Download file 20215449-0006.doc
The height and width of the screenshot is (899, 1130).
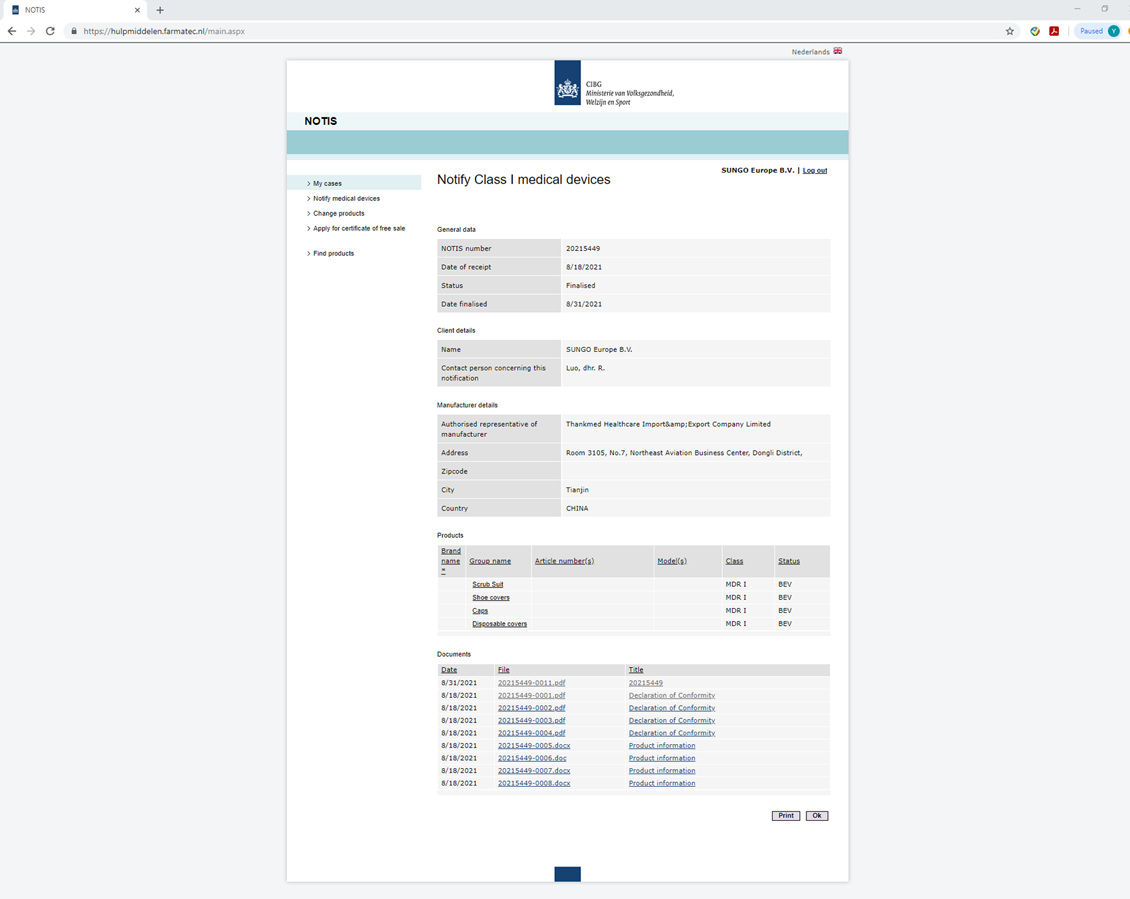point(532,758)
